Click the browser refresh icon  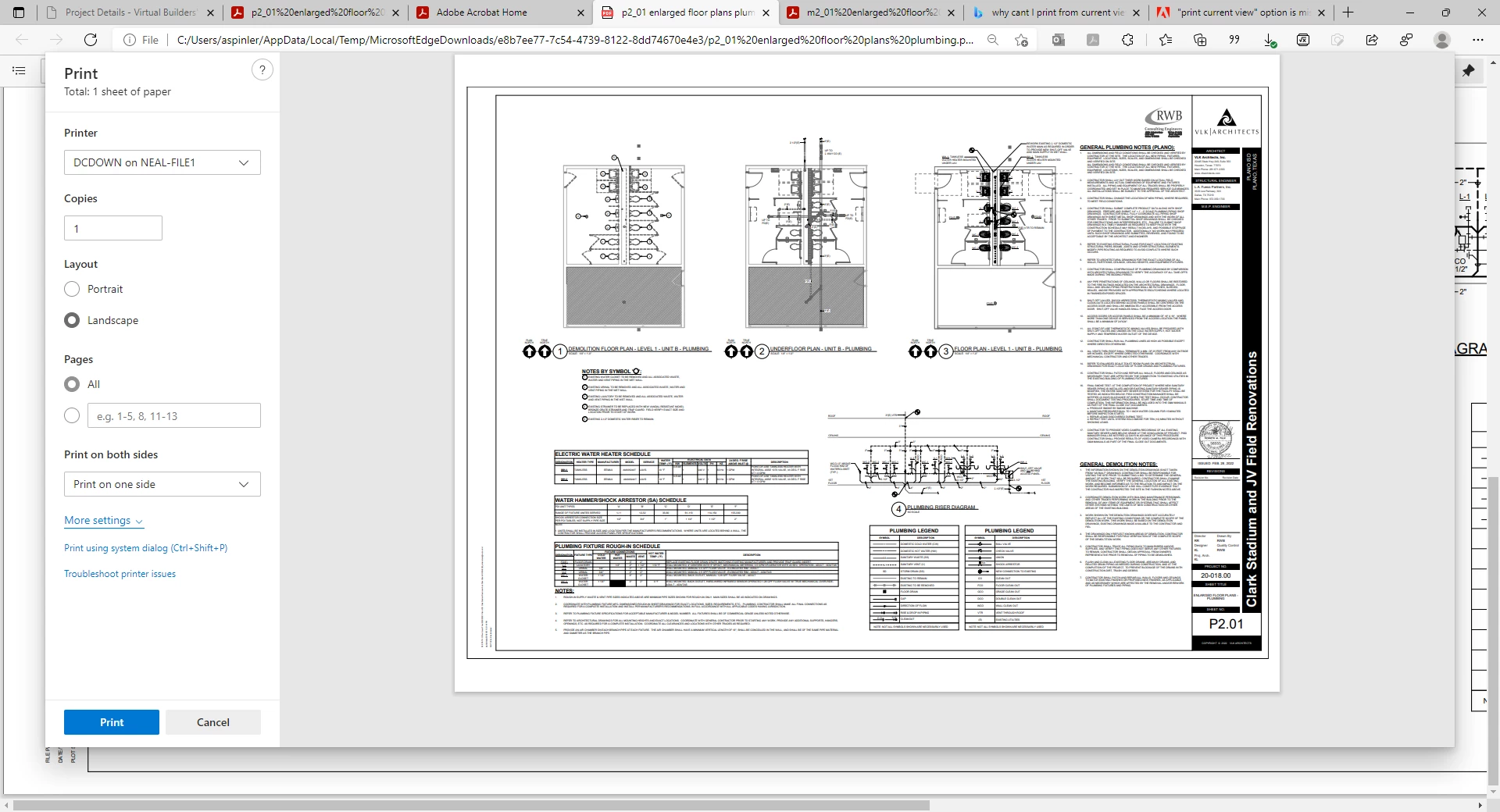tap(91, 40)
